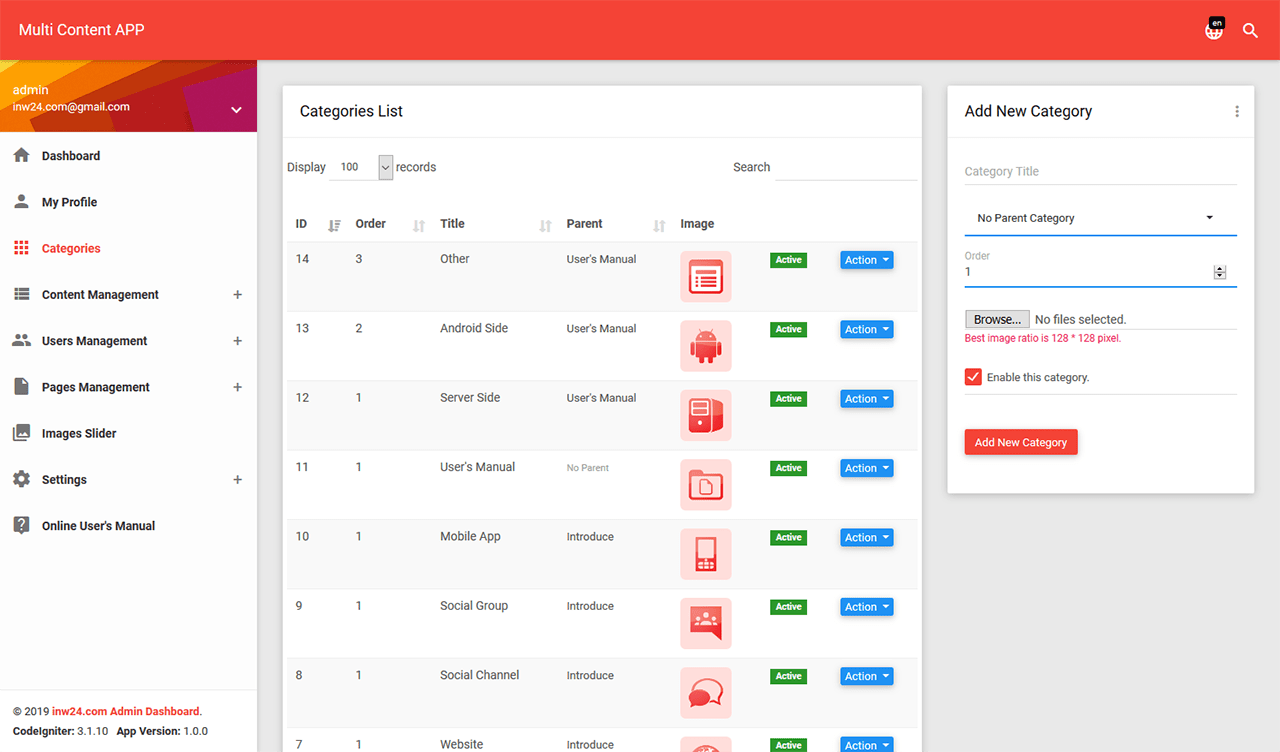
Task: Toggle Active status for Mobile App
Action: pos(788,537)
